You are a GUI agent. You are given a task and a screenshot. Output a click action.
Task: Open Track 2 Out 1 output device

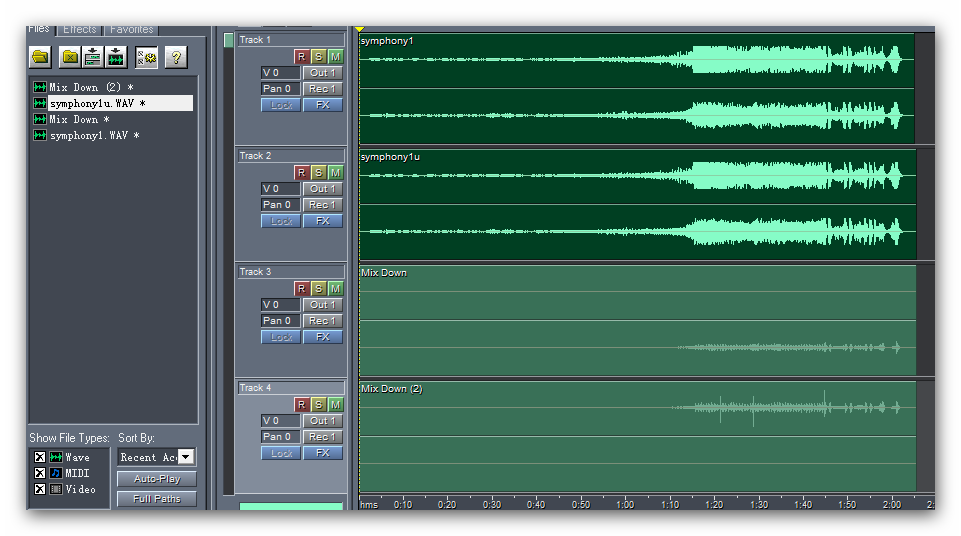[322, 189]
